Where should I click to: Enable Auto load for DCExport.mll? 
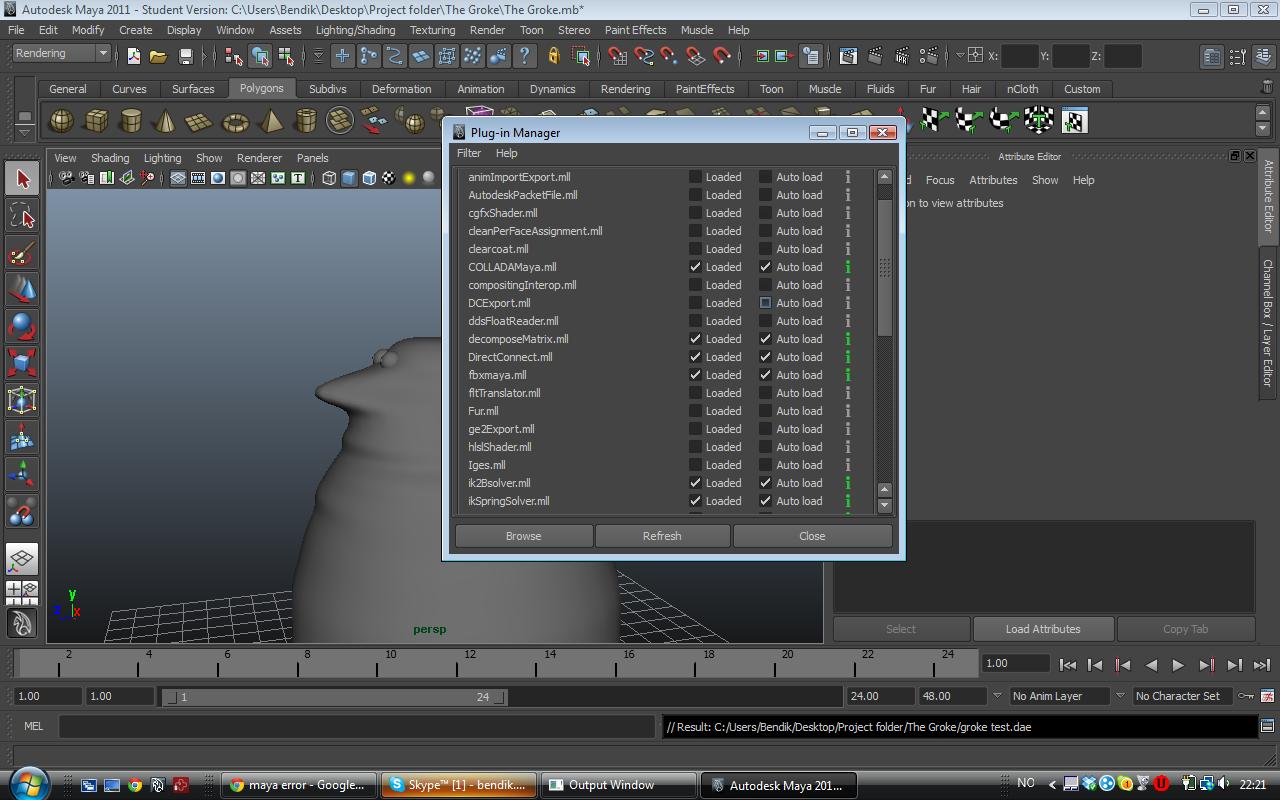pyautogui.click(x=765, y=303)
